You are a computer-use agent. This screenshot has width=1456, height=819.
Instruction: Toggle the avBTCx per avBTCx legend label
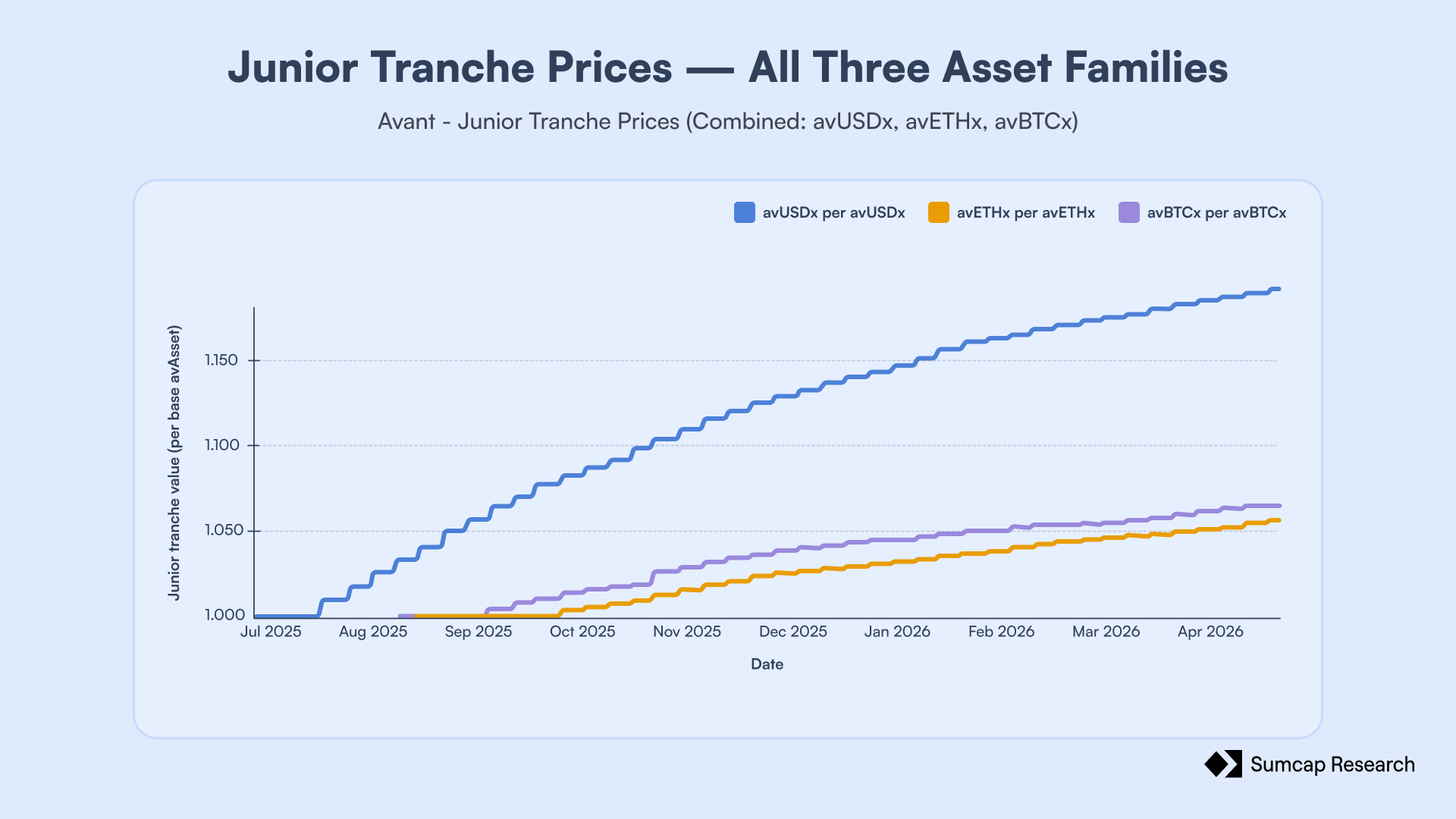[x=1217, y=213]
